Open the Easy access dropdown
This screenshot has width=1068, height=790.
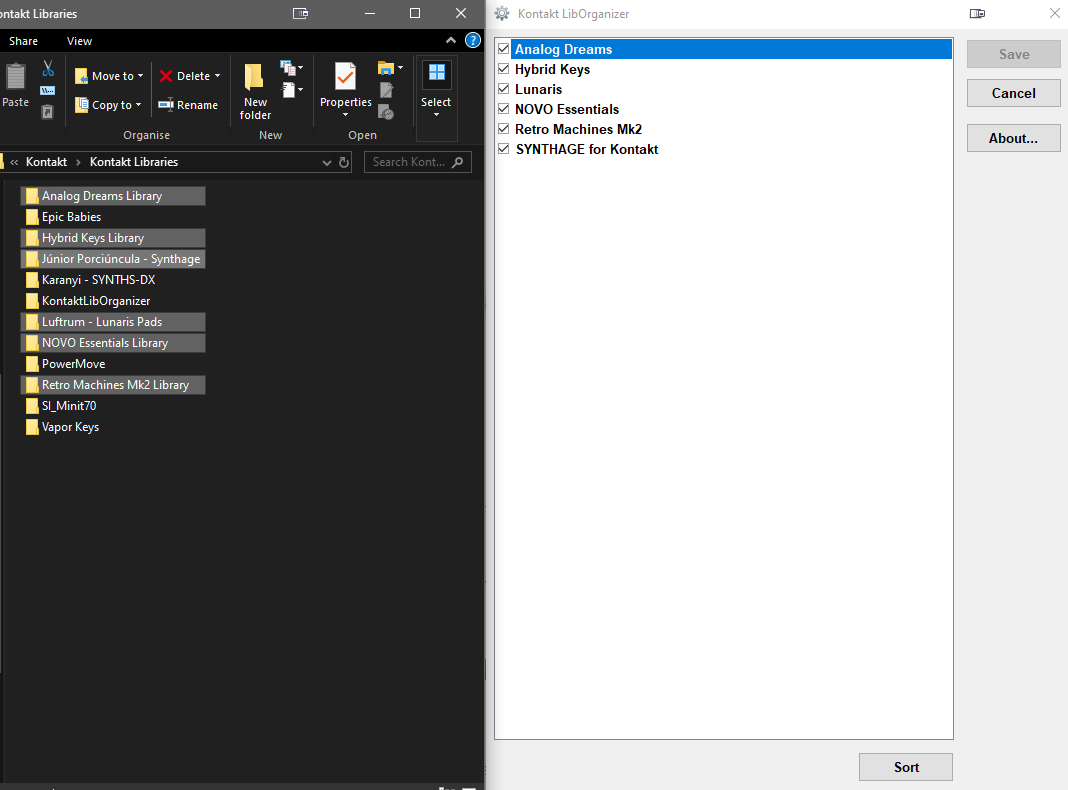(x=292, y=90)
